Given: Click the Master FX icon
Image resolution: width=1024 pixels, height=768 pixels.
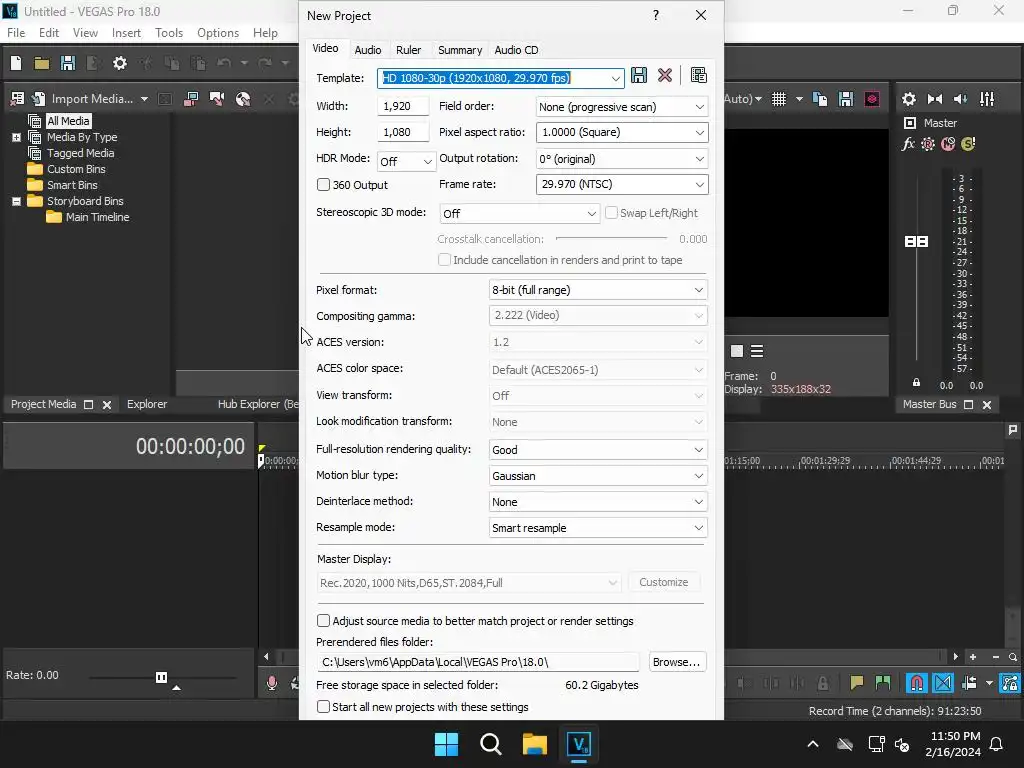Looking at the screenshot, I should (x=908, y=144).
